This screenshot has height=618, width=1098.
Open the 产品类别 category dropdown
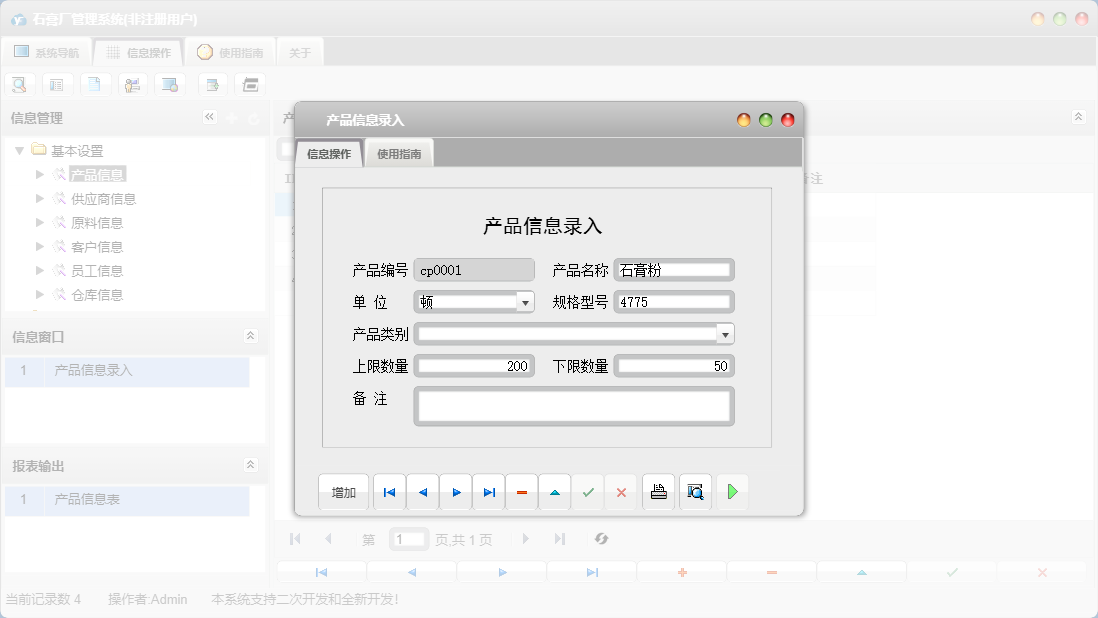(726, 333)
